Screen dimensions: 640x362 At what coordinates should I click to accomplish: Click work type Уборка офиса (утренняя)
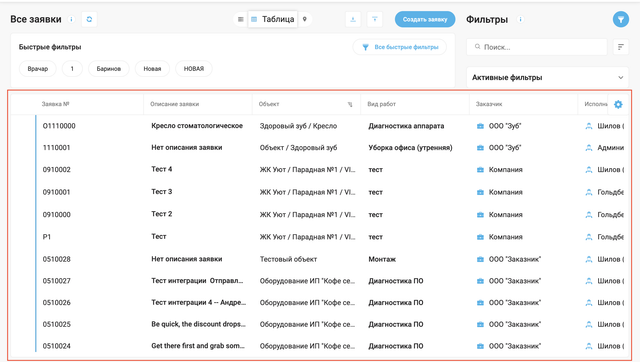(410, 148)
